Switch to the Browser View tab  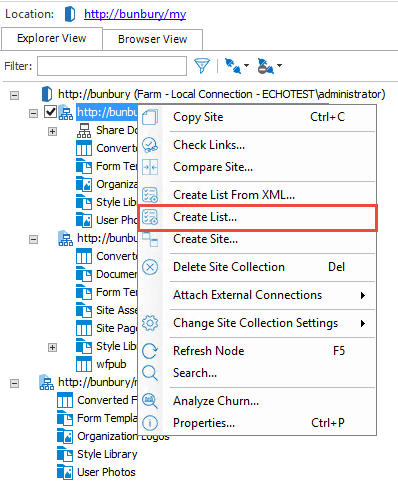click(x=153, y=39)
